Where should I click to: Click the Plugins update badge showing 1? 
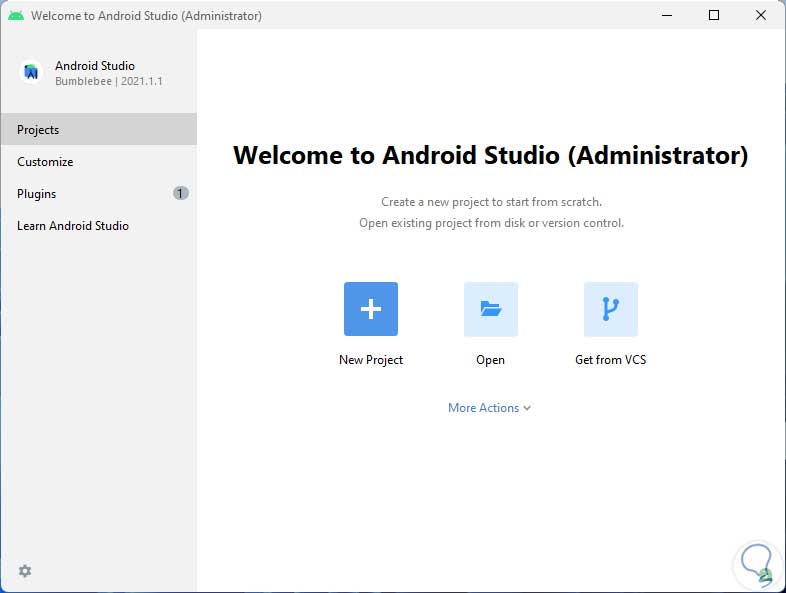coord(180,193)
